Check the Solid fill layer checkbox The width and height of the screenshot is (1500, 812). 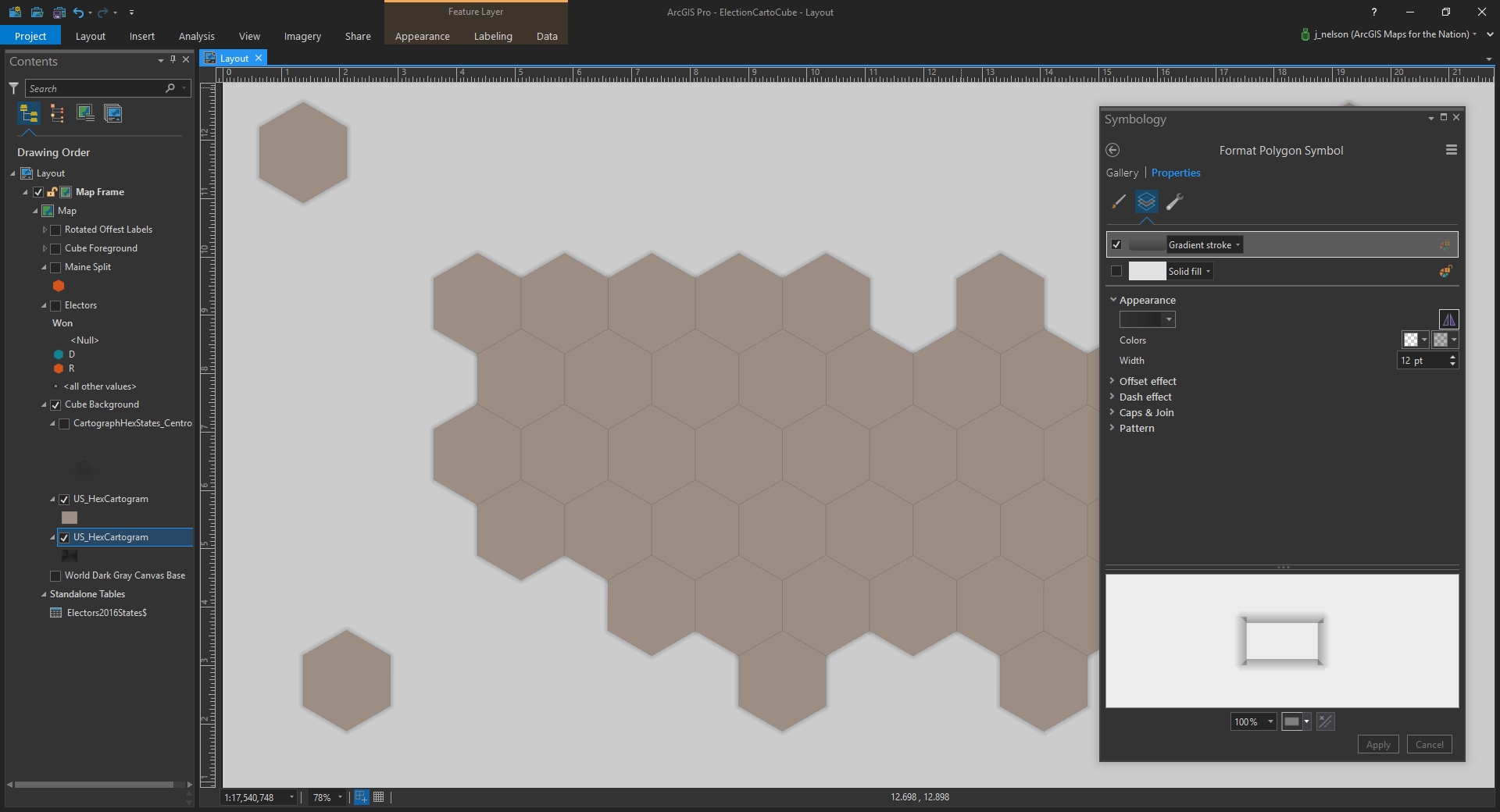coord(1116,271)
